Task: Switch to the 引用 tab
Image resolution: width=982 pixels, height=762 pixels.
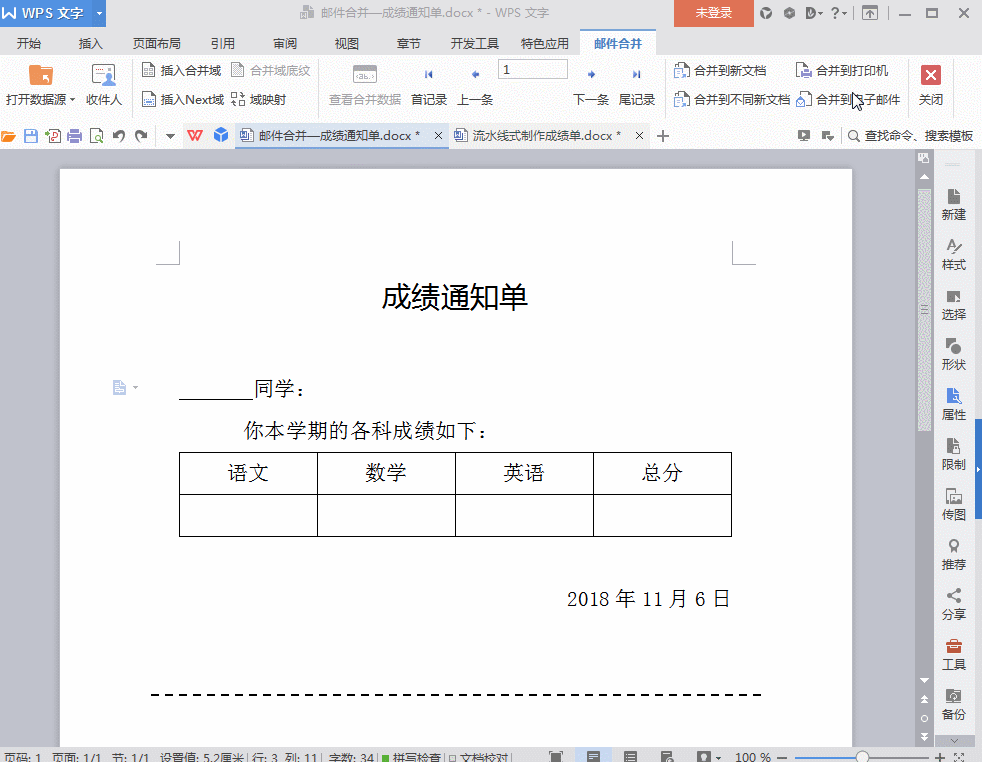Action: pos(222,43)
